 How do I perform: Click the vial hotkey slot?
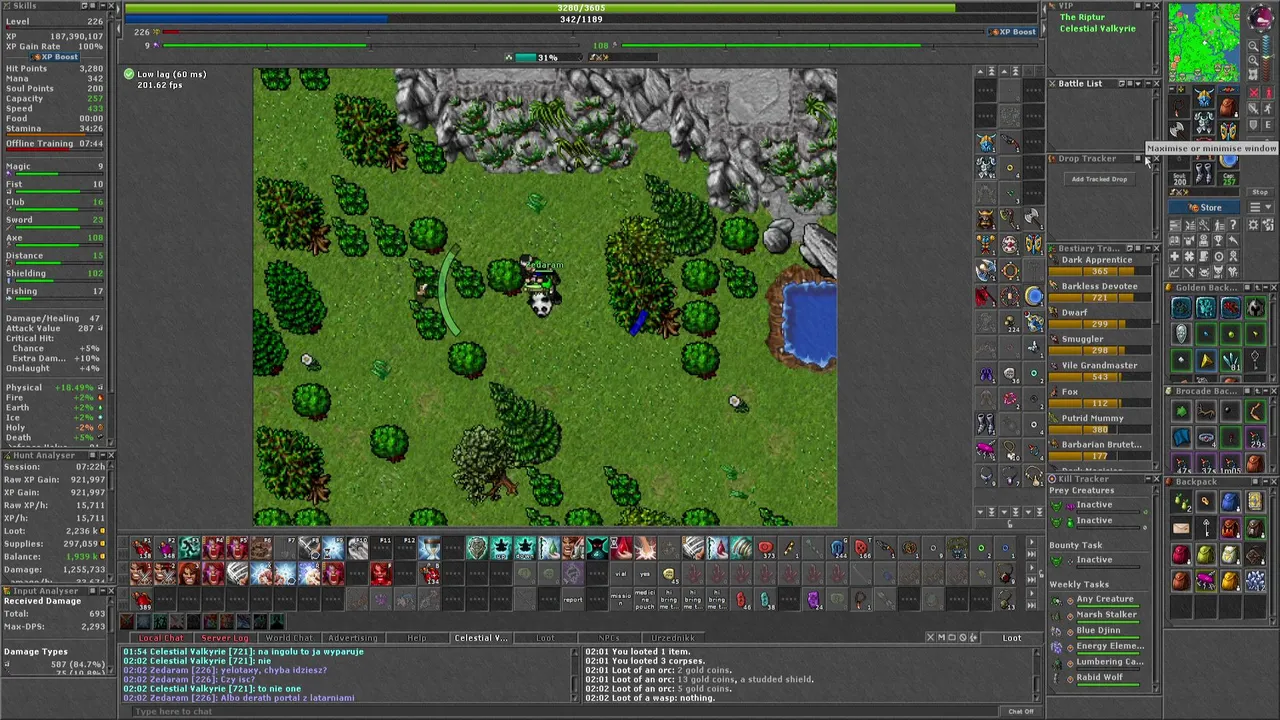(621, 575)
